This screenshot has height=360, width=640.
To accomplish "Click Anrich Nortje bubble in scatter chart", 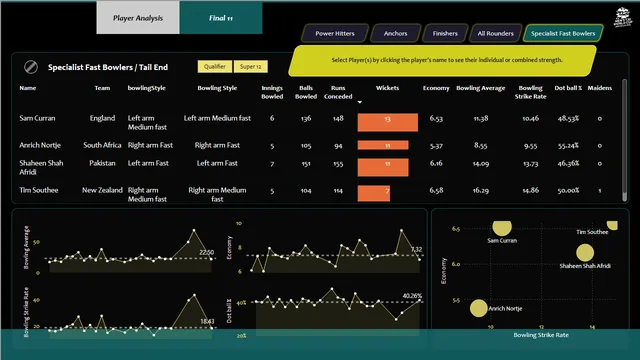I will 478,308.
